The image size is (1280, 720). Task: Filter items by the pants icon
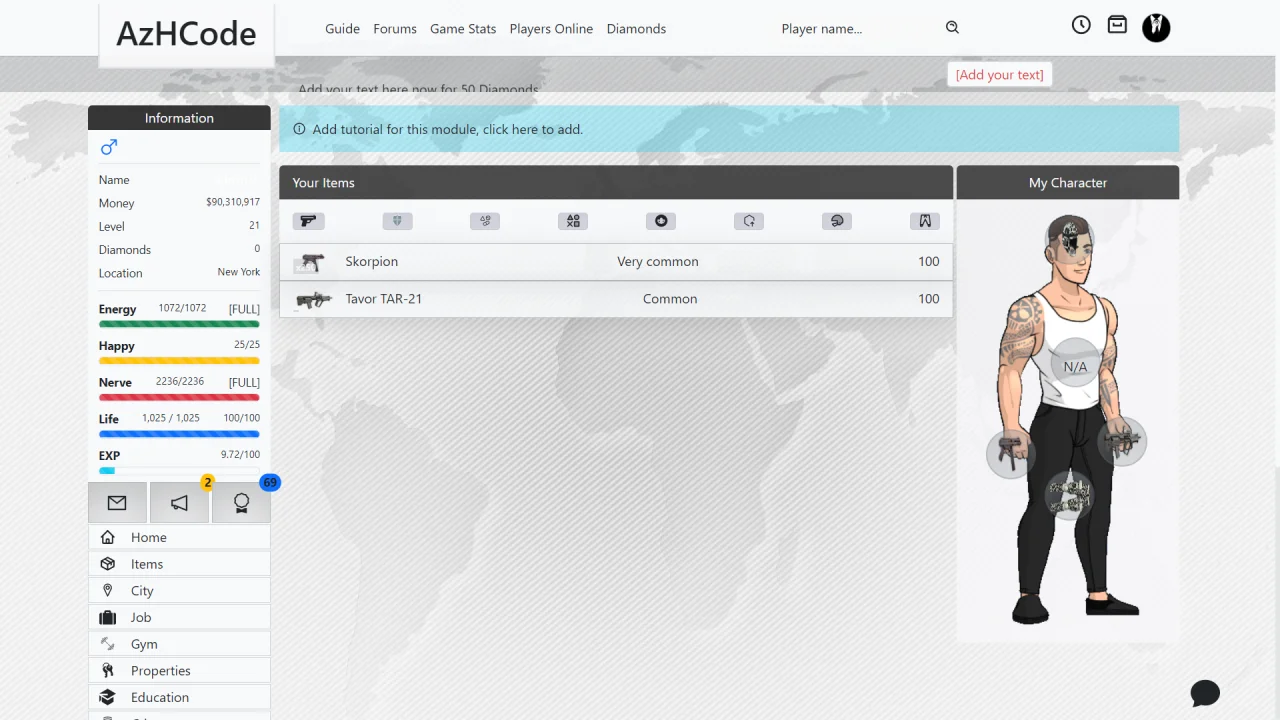[x=925, y=221]
